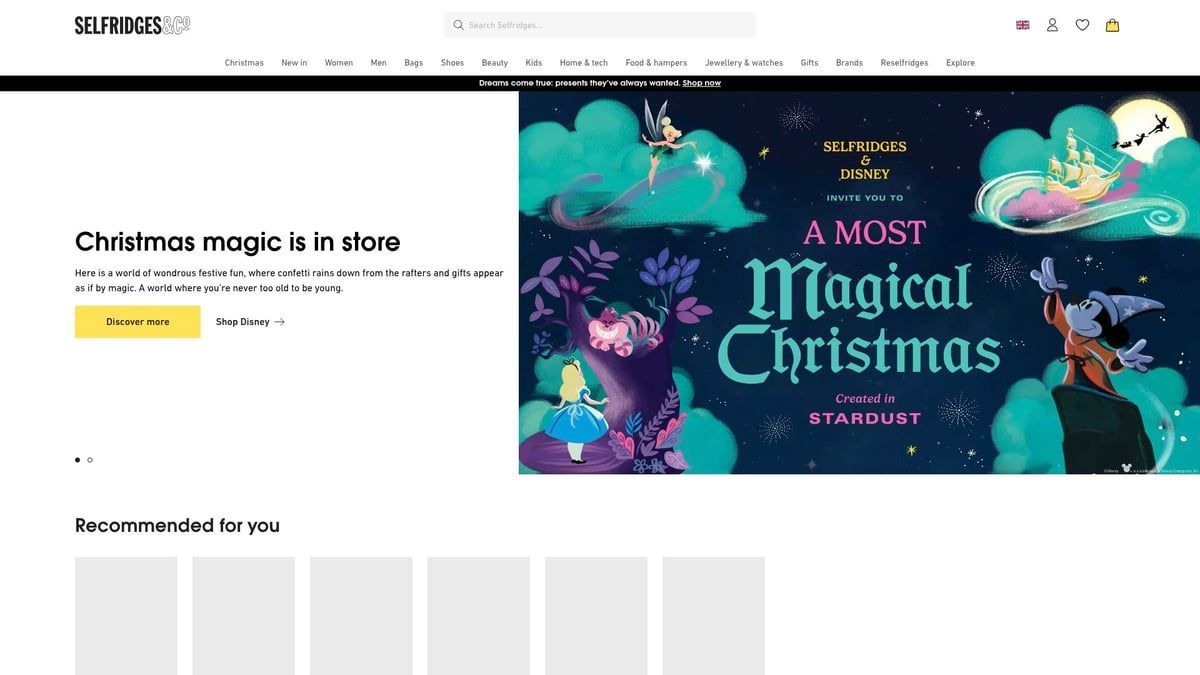This screenshot has height=675, width=1200.
Task: Open the Beauty category menu
Action: (494, 61)
